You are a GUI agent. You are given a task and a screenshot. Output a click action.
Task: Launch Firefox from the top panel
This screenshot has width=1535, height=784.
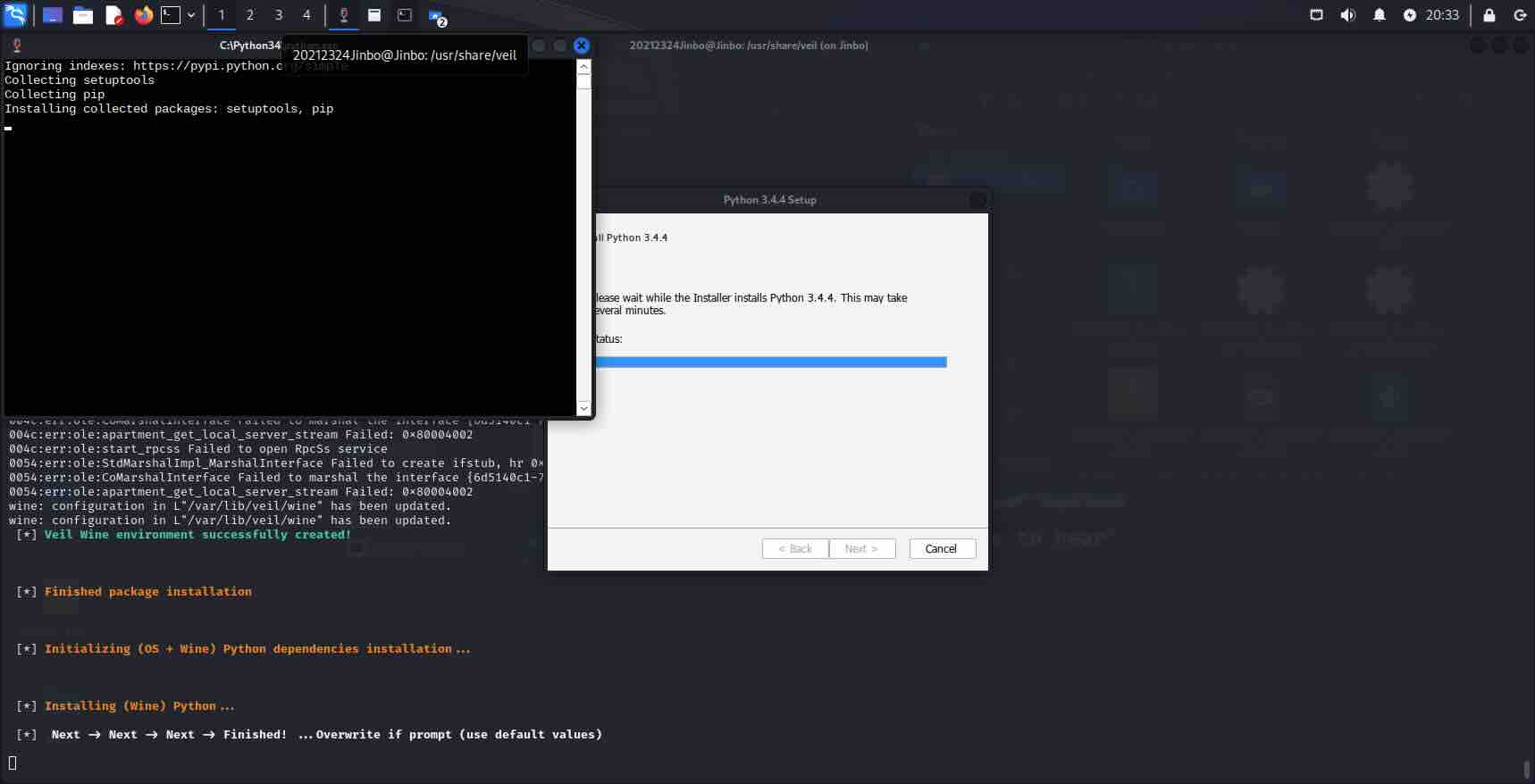coord(143,15)
